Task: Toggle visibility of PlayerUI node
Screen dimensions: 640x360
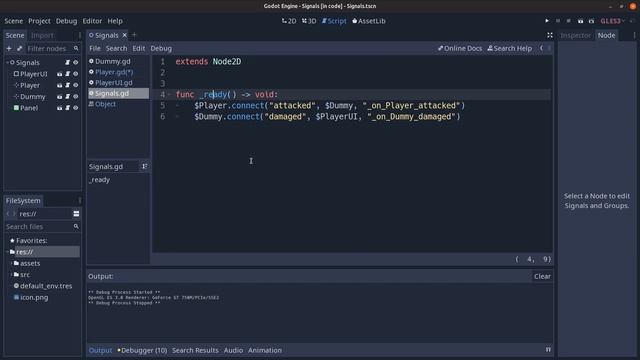Action: tap(76, 74)
